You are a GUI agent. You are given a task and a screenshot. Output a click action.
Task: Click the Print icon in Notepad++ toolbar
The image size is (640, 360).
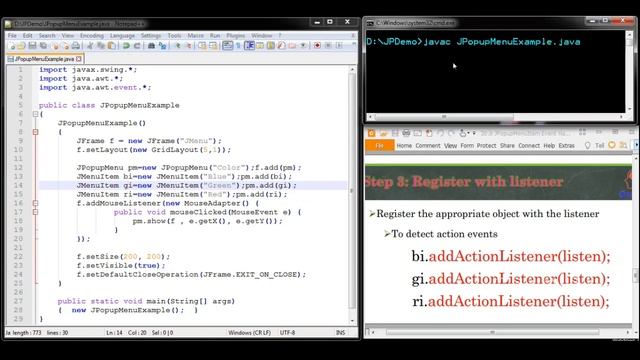coord(76,46)
